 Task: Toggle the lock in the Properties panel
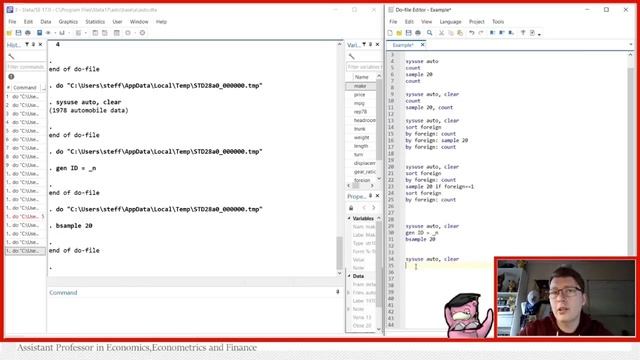pyautogui.click(x=351, y=208)
